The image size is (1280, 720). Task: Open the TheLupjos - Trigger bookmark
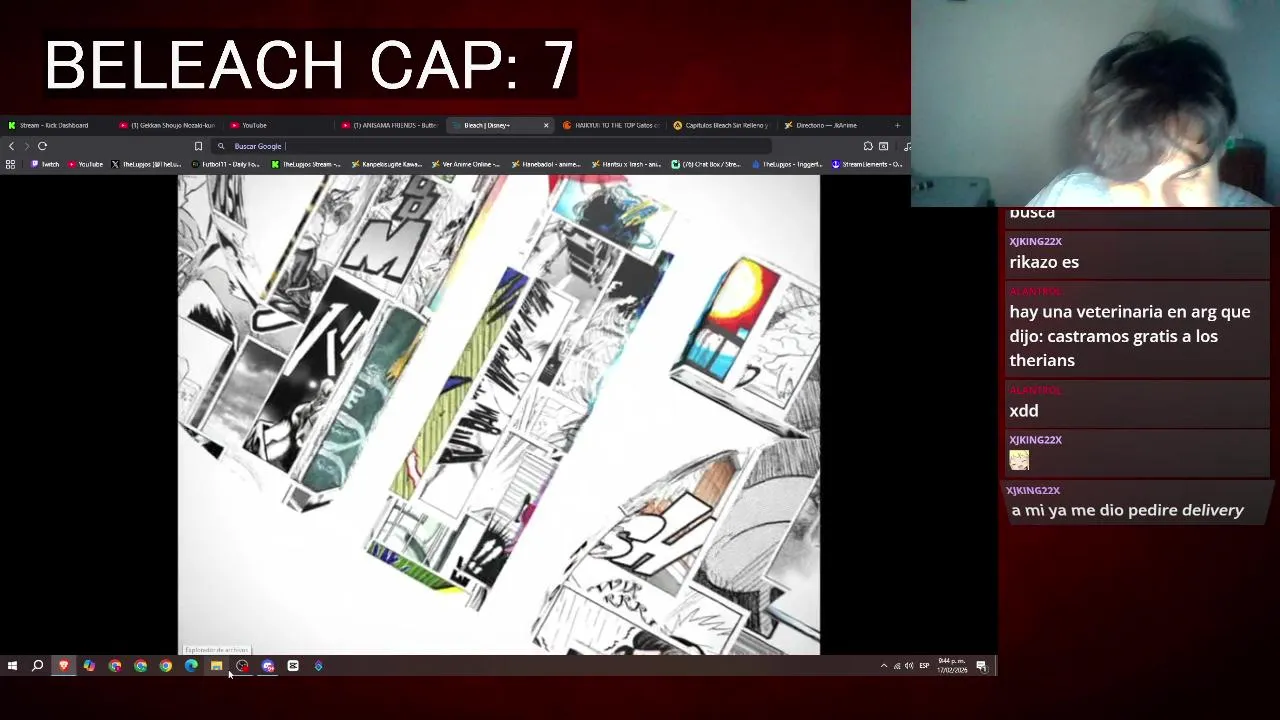(787, 164)
